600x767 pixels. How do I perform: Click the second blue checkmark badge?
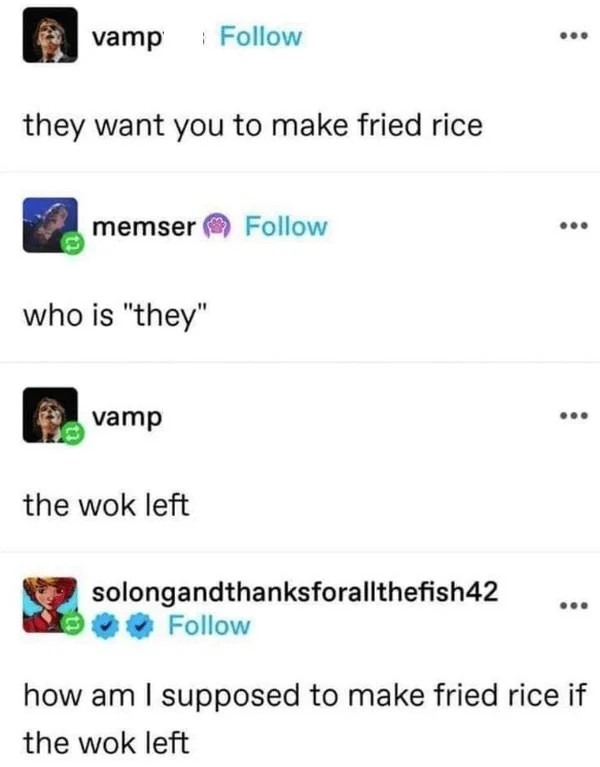coord(140,626)
